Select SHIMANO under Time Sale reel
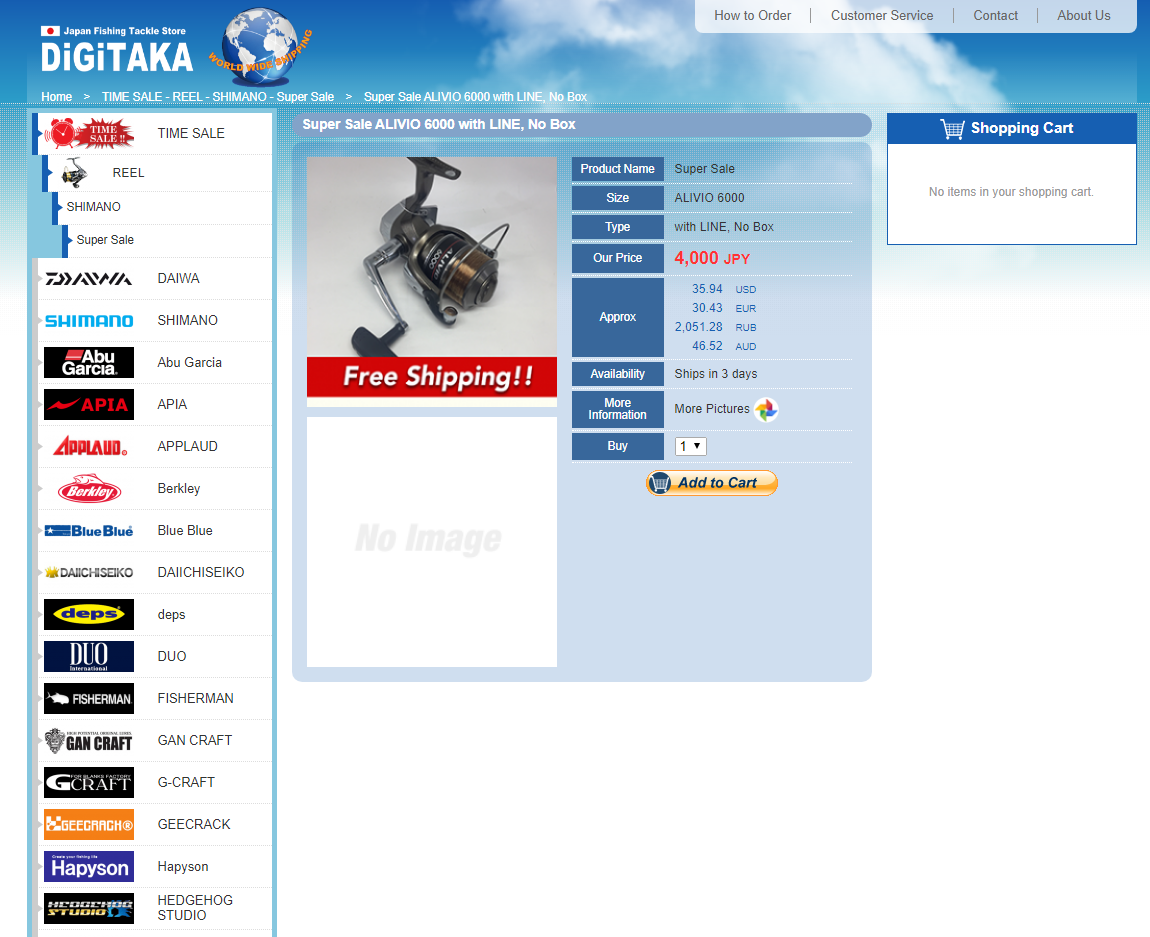This screenshot has width=1150, height=937. (x=93, y=207)
